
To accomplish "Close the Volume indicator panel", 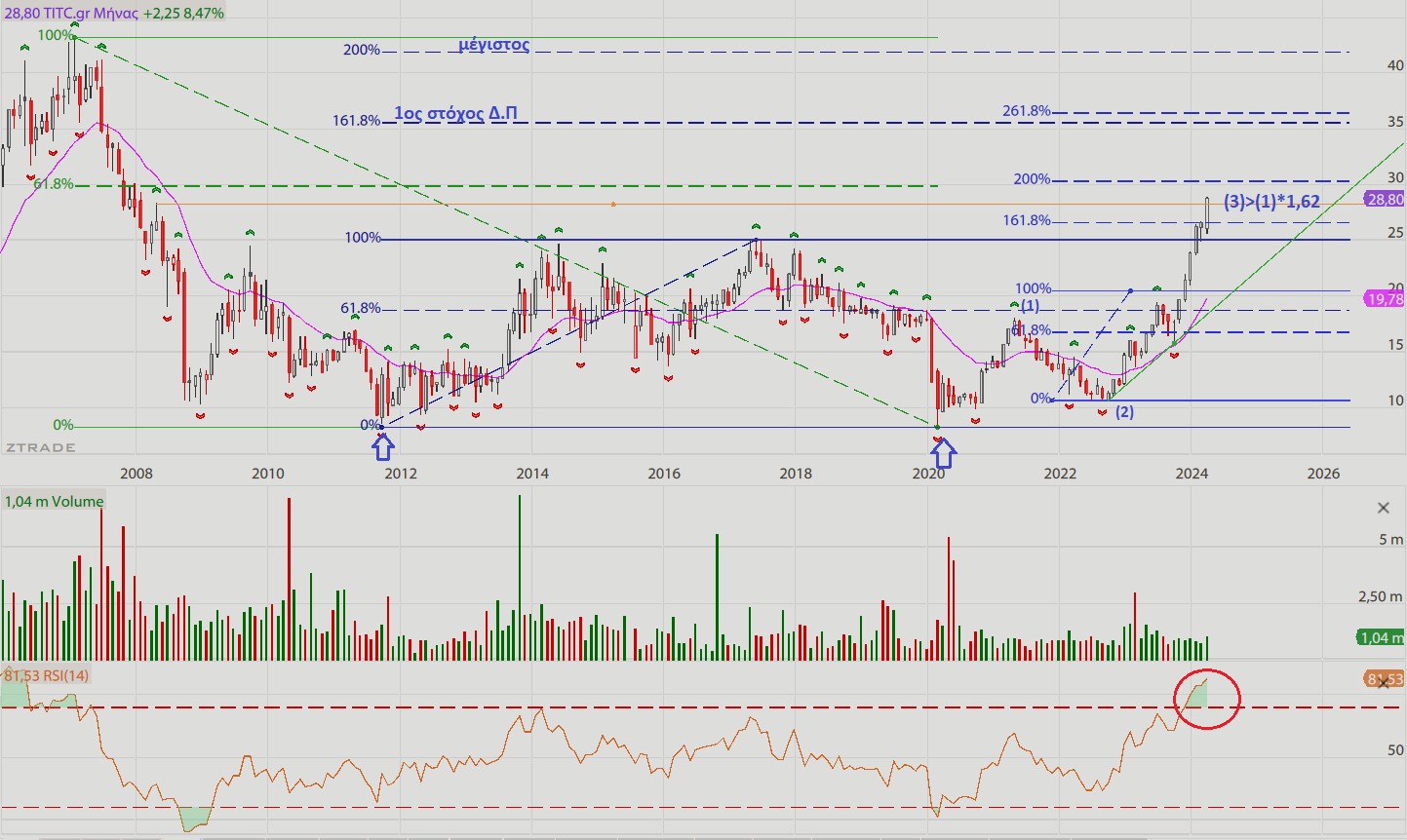I will (x=1383, y=508).
